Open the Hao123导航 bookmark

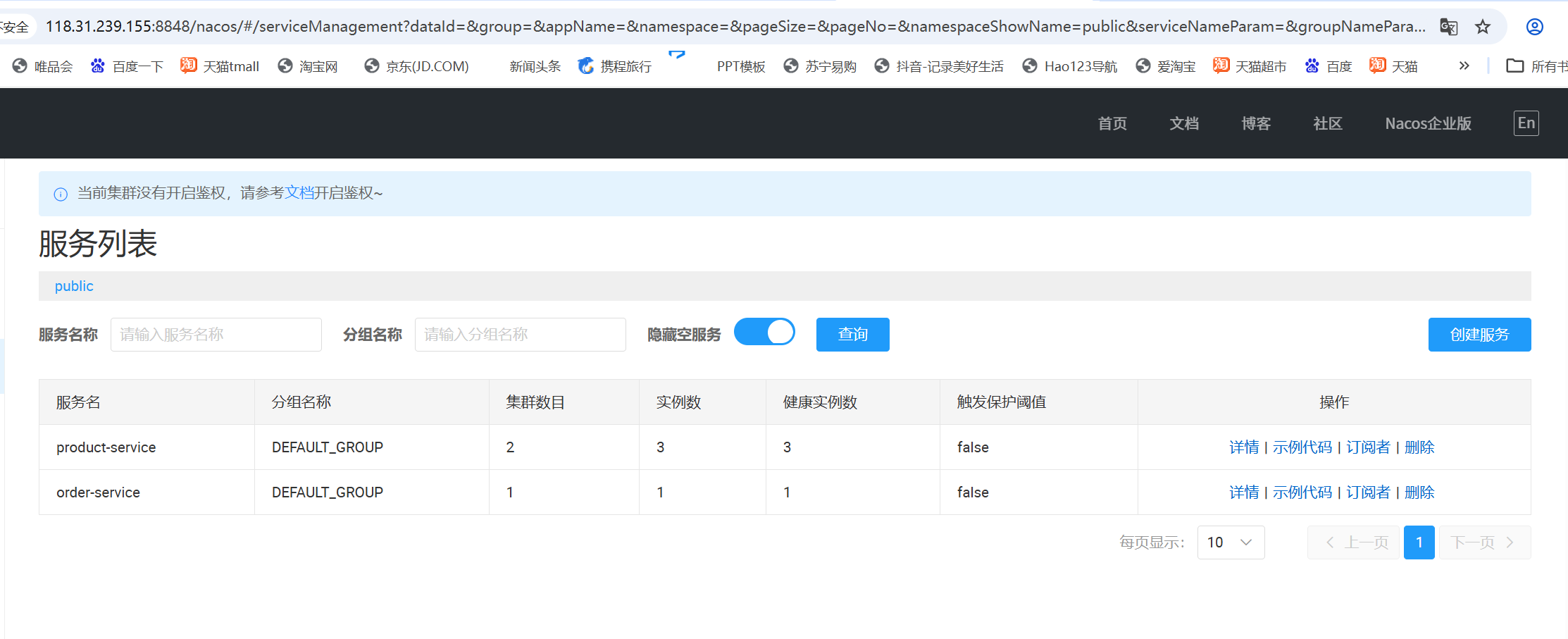[x=1070, y=66]
